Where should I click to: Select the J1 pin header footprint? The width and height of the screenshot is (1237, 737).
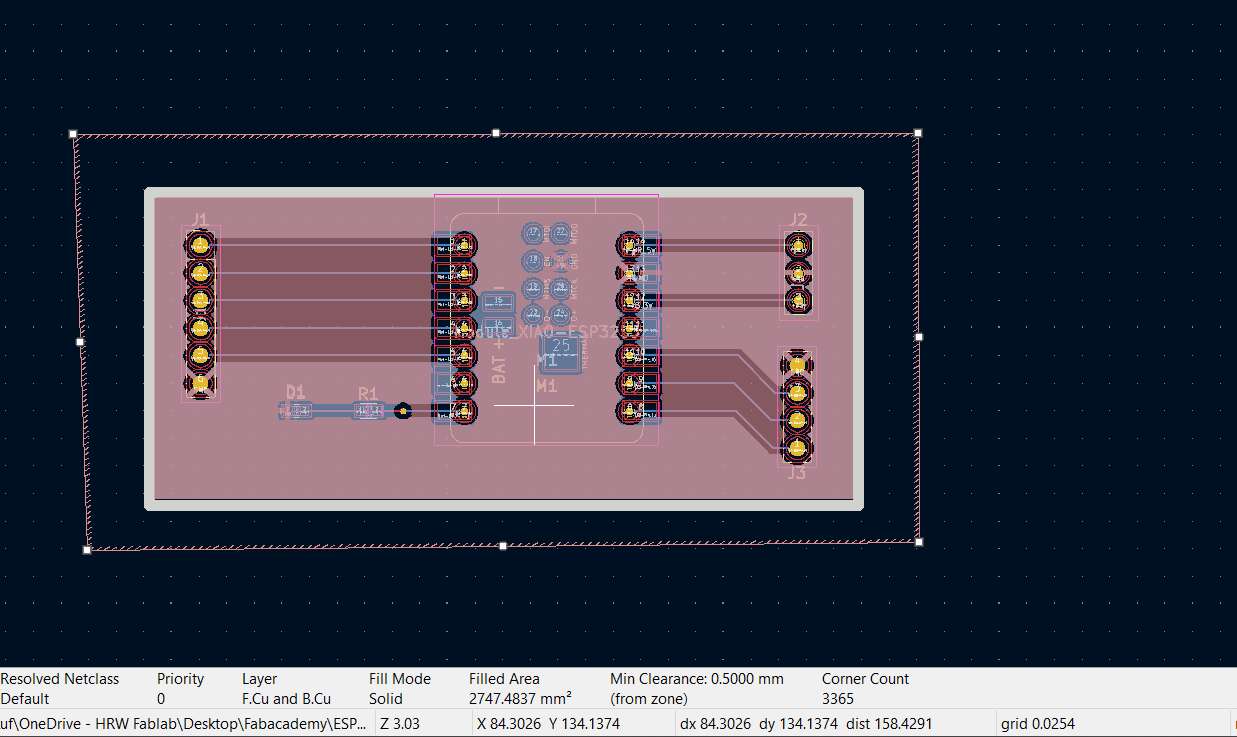200,310
